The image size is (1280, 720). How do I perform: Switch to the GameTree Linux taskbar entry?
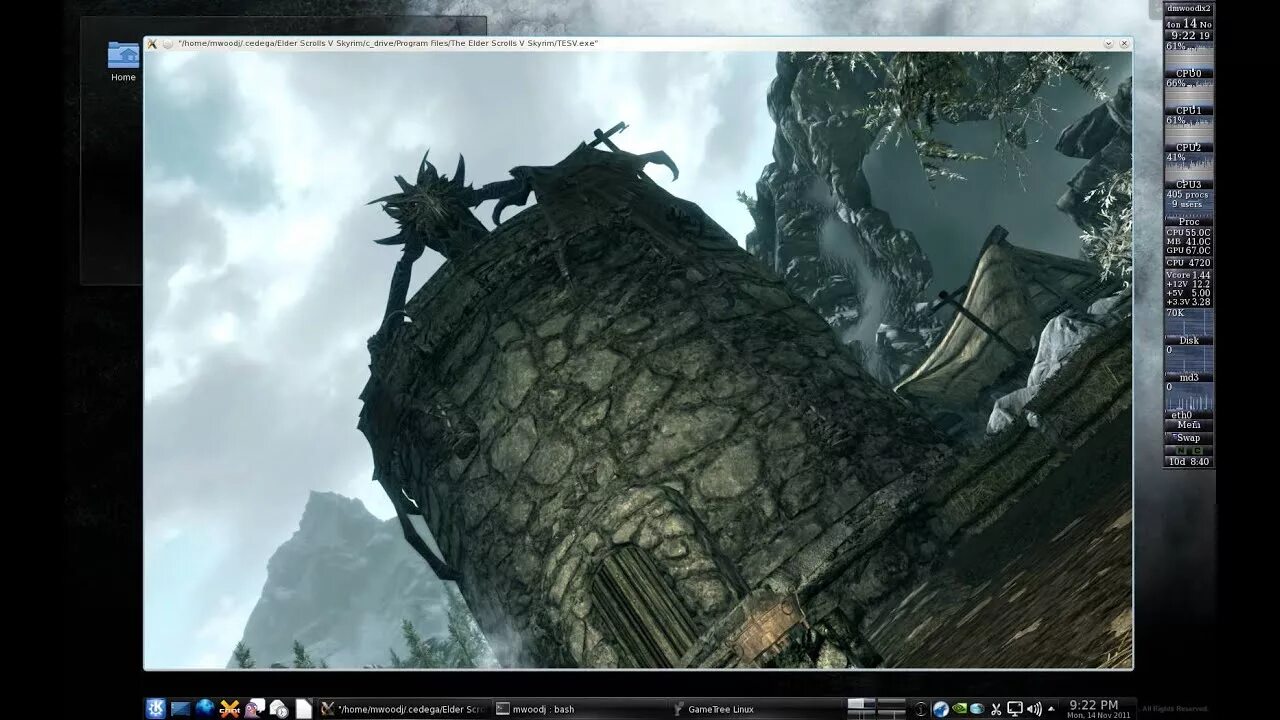point(755,709)
